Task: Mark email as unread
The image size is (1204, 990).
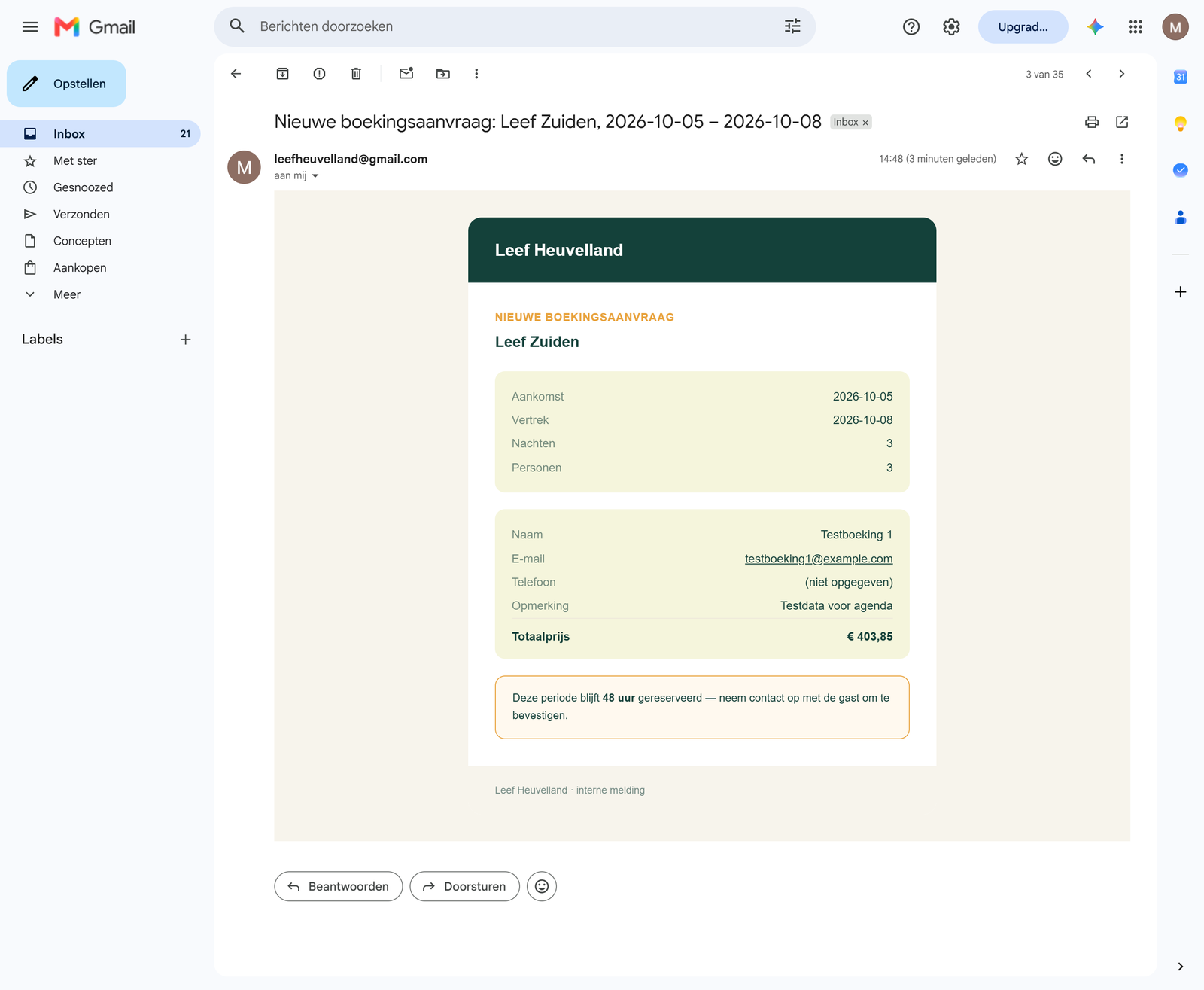Action: [x=406, y=74]
